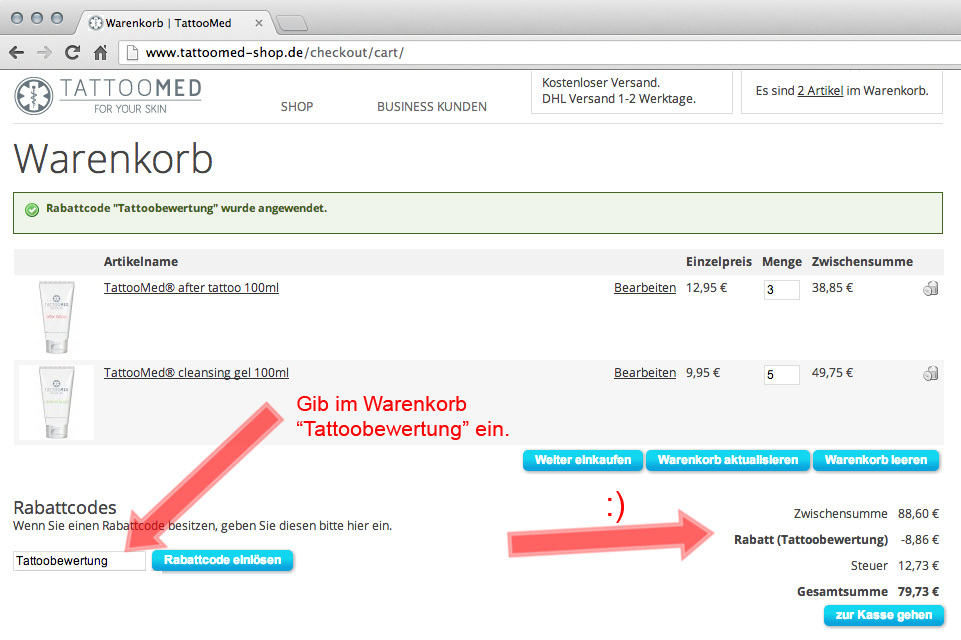961x640 pixels.
Task: Open the SHOP menu item
Action: coord(297,107)
